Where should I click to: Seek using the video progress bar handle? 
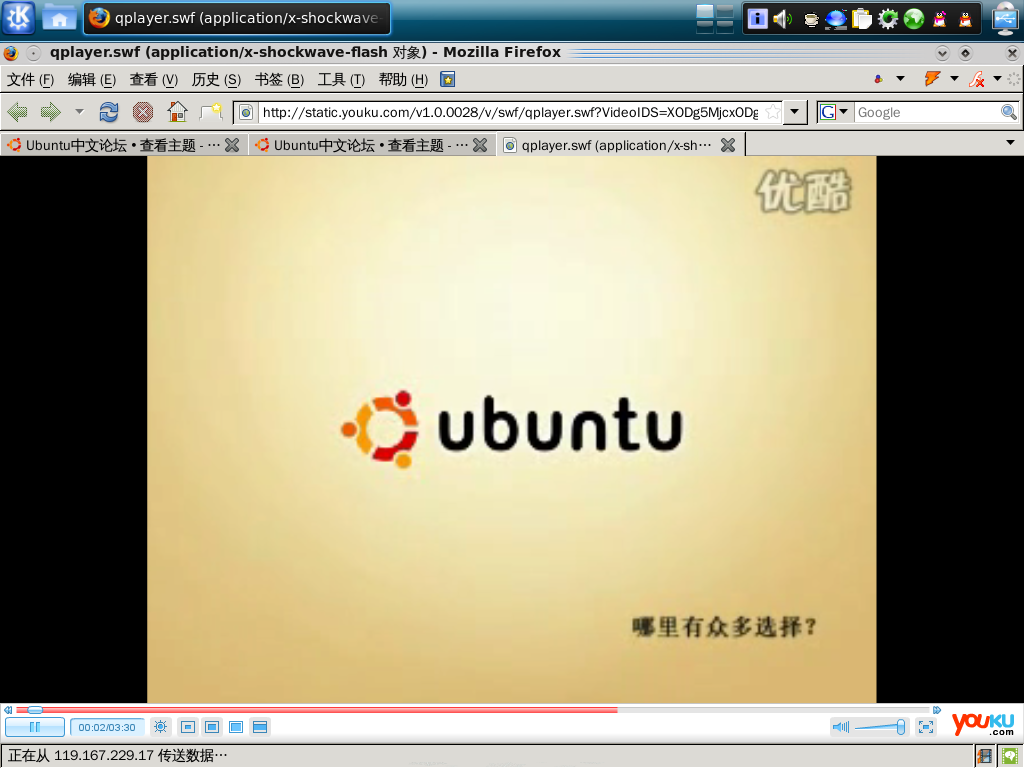tap(35, 710)
